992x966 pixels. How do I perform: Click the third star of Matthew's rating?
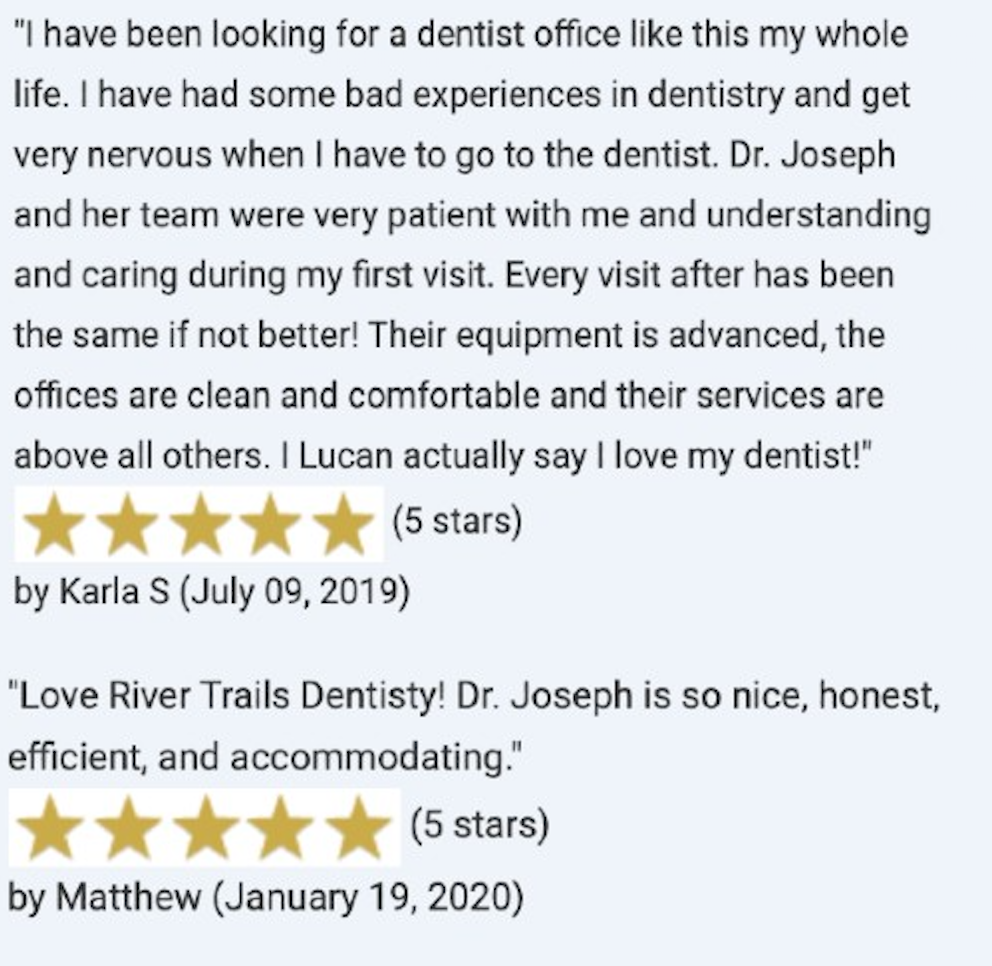[205, 827]
